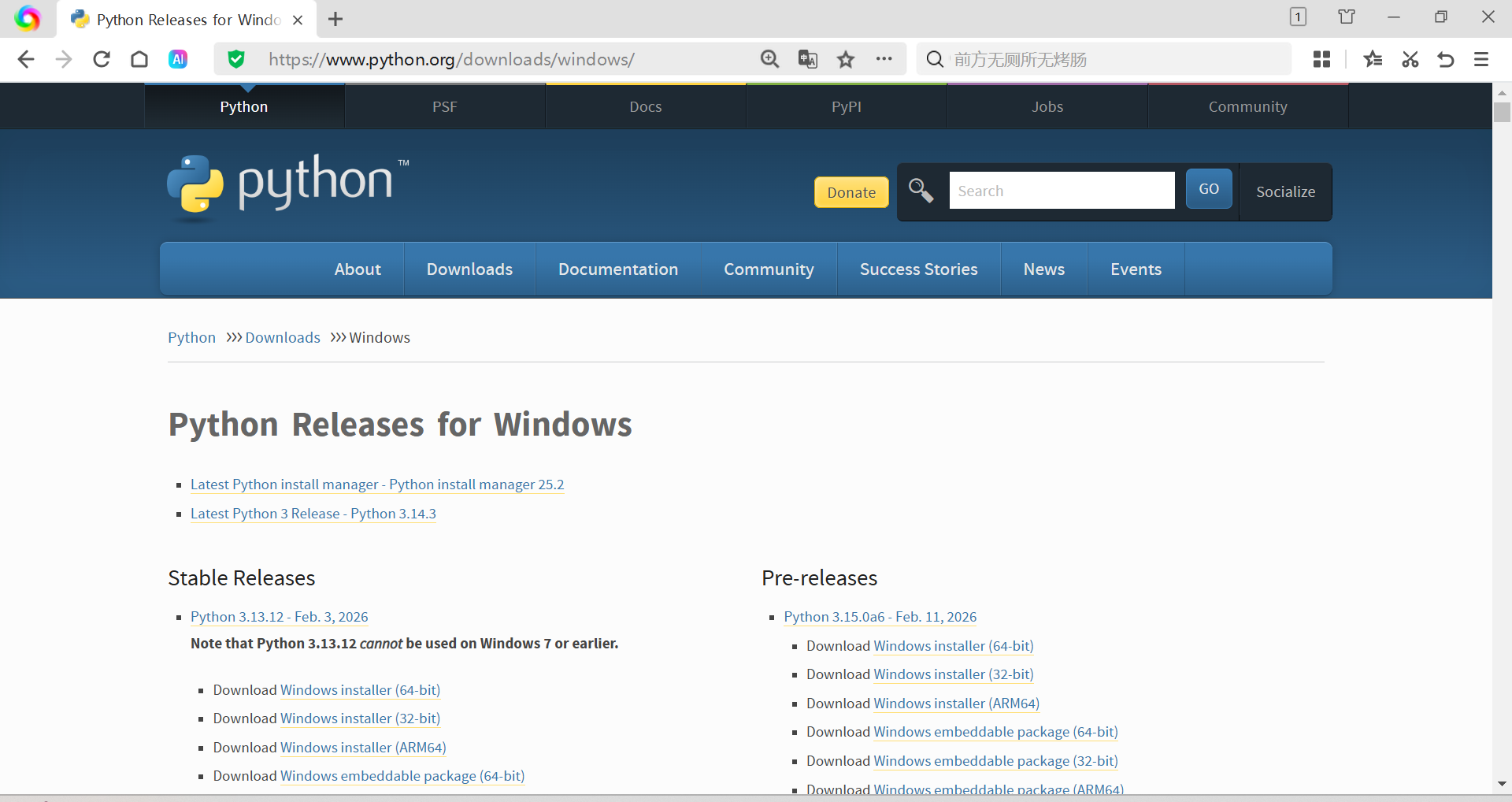Open the favorites list icon
The image size is (1512, 802).
(x=1373, y=59)
